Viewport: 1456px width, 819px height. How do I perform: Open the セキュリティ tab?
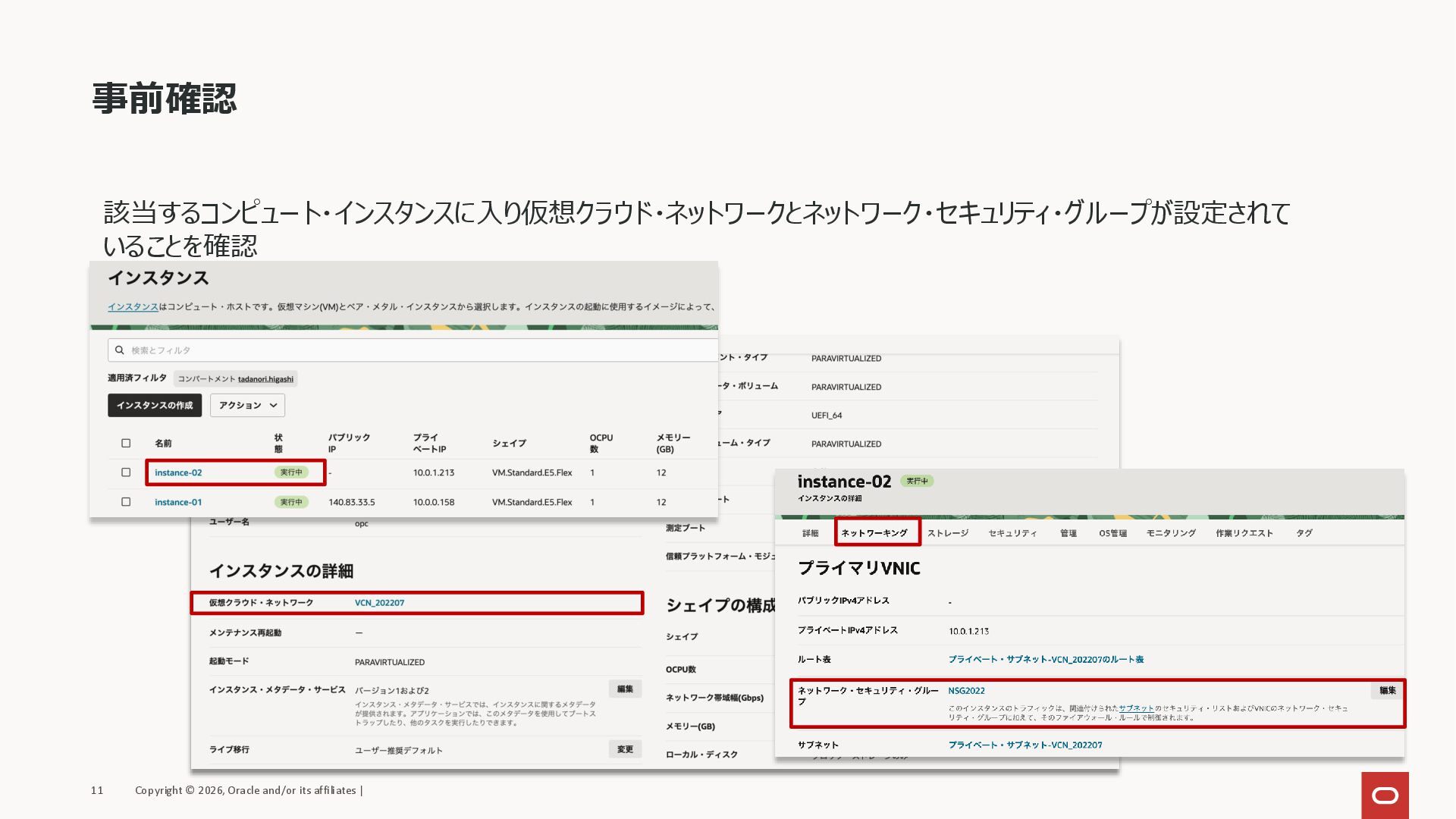point(1012,533)
